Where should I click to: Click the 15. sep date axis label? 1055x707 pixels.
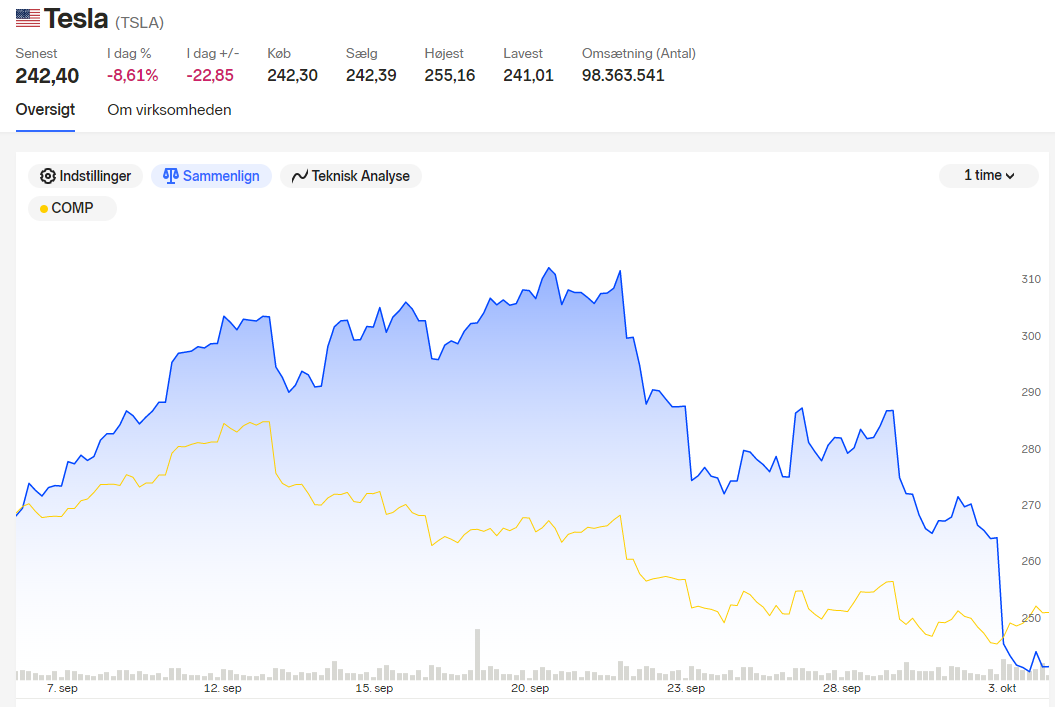coord(374,688)
